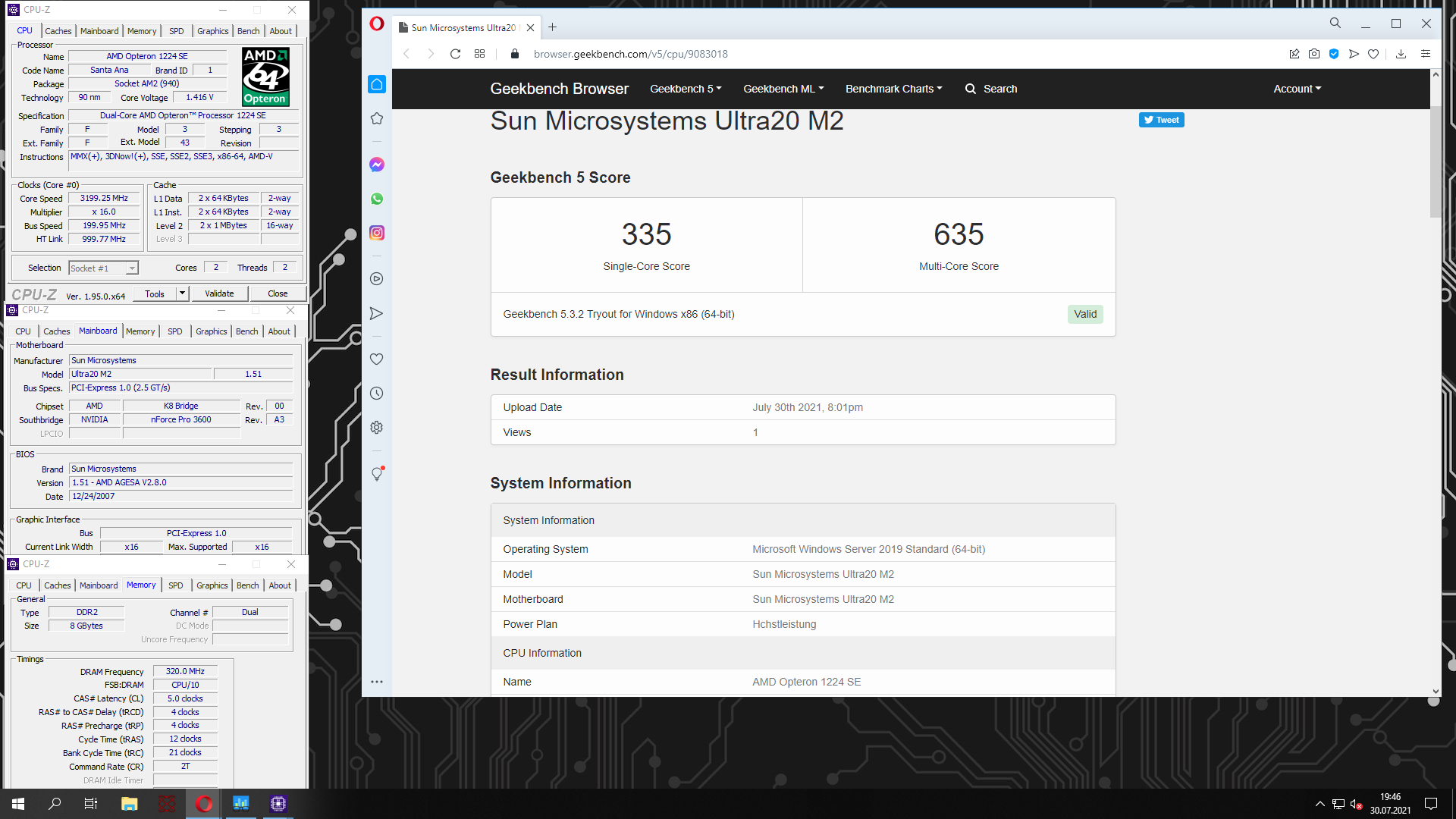Switch to Caches tab in the top CPU-Z window
The image size is (1456, 819).
pos(58,31)
